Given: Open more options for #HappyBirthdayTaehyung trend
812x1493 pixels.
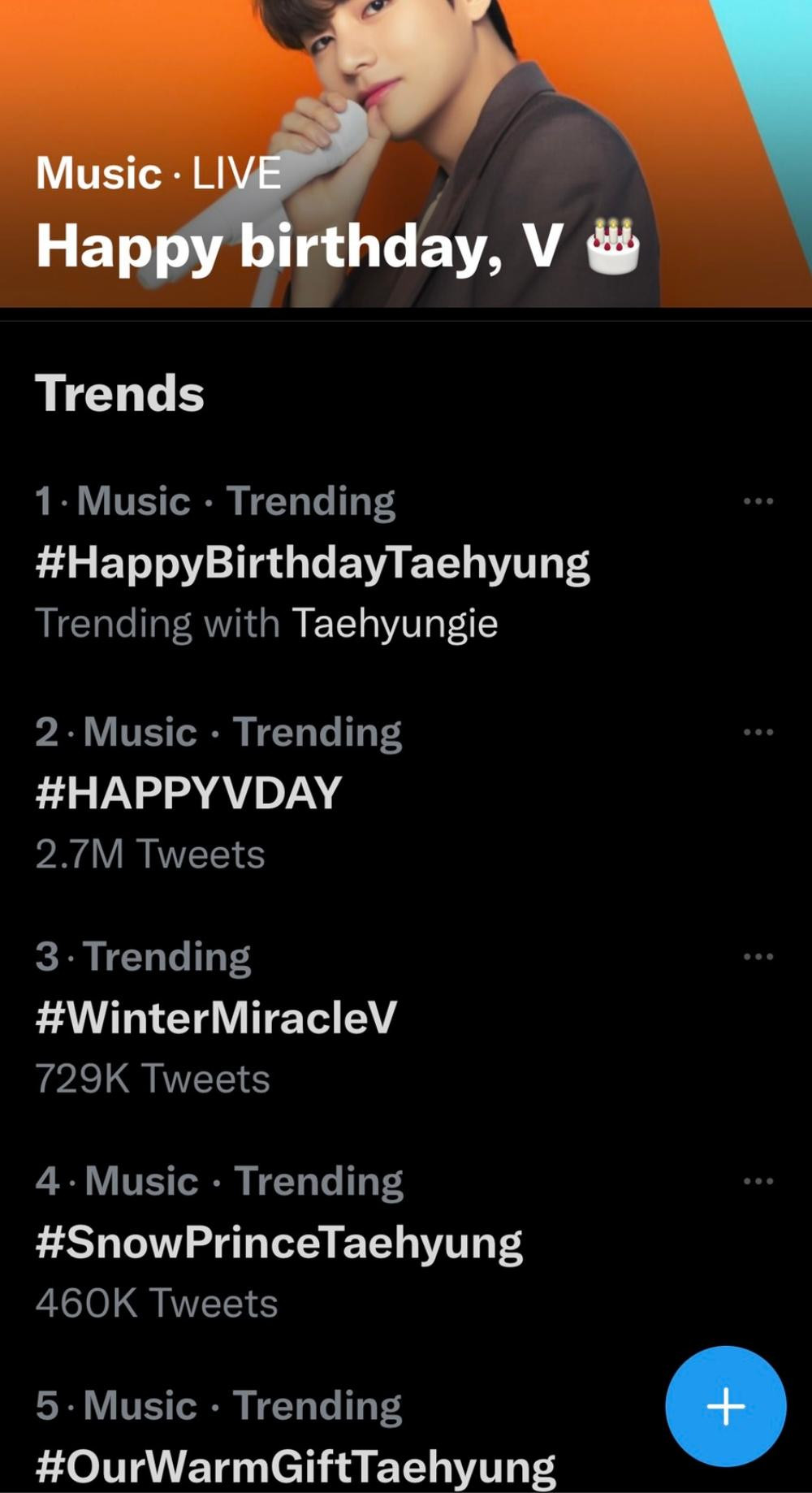Looking at the screenshot, I should pos(758,501).
